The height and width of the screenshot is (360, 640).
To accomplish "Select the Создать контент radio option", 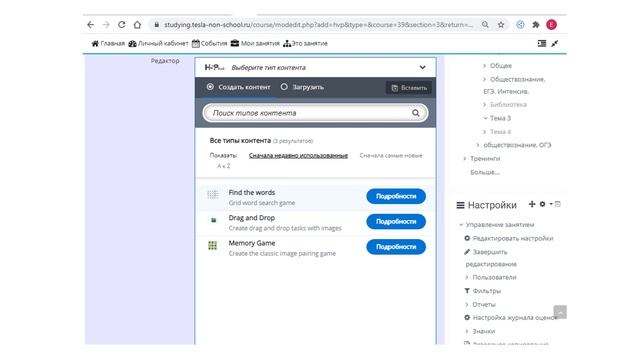I will (238, 87).
